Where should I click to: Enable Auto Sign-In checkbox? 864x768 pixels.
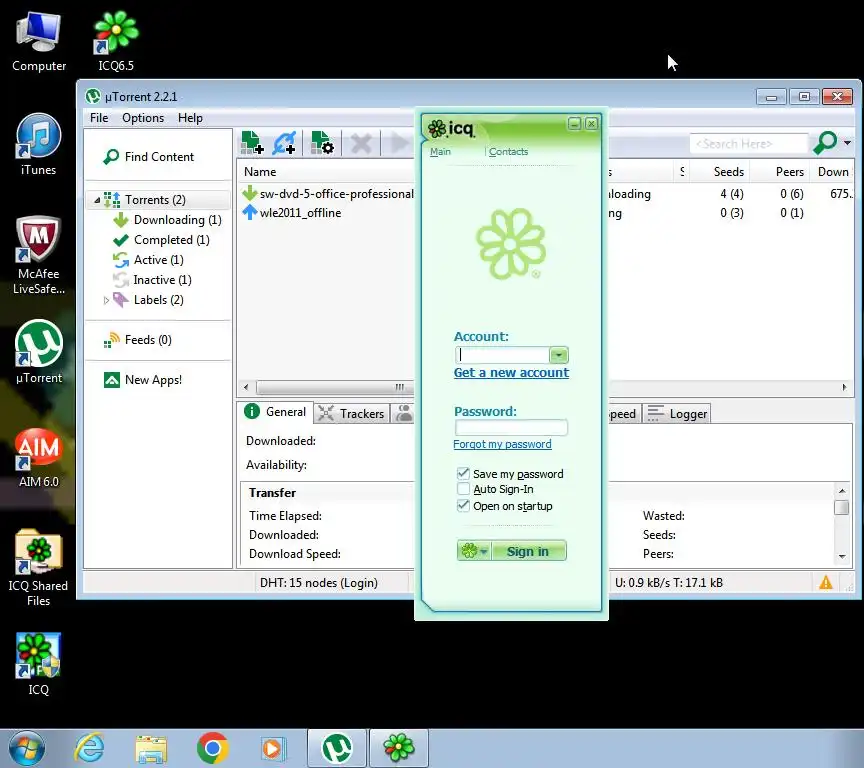(x=463, y=489)
